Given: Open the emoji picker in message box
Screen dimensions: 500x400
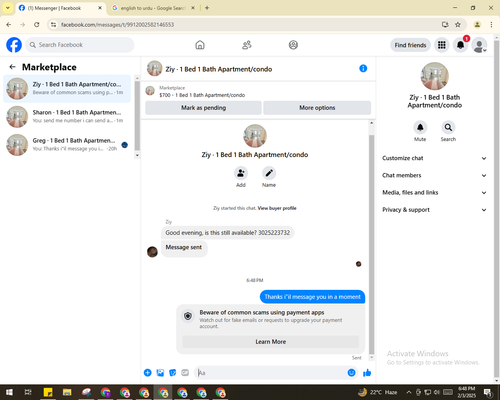Looking at the screenshot, I should point(351,373).
